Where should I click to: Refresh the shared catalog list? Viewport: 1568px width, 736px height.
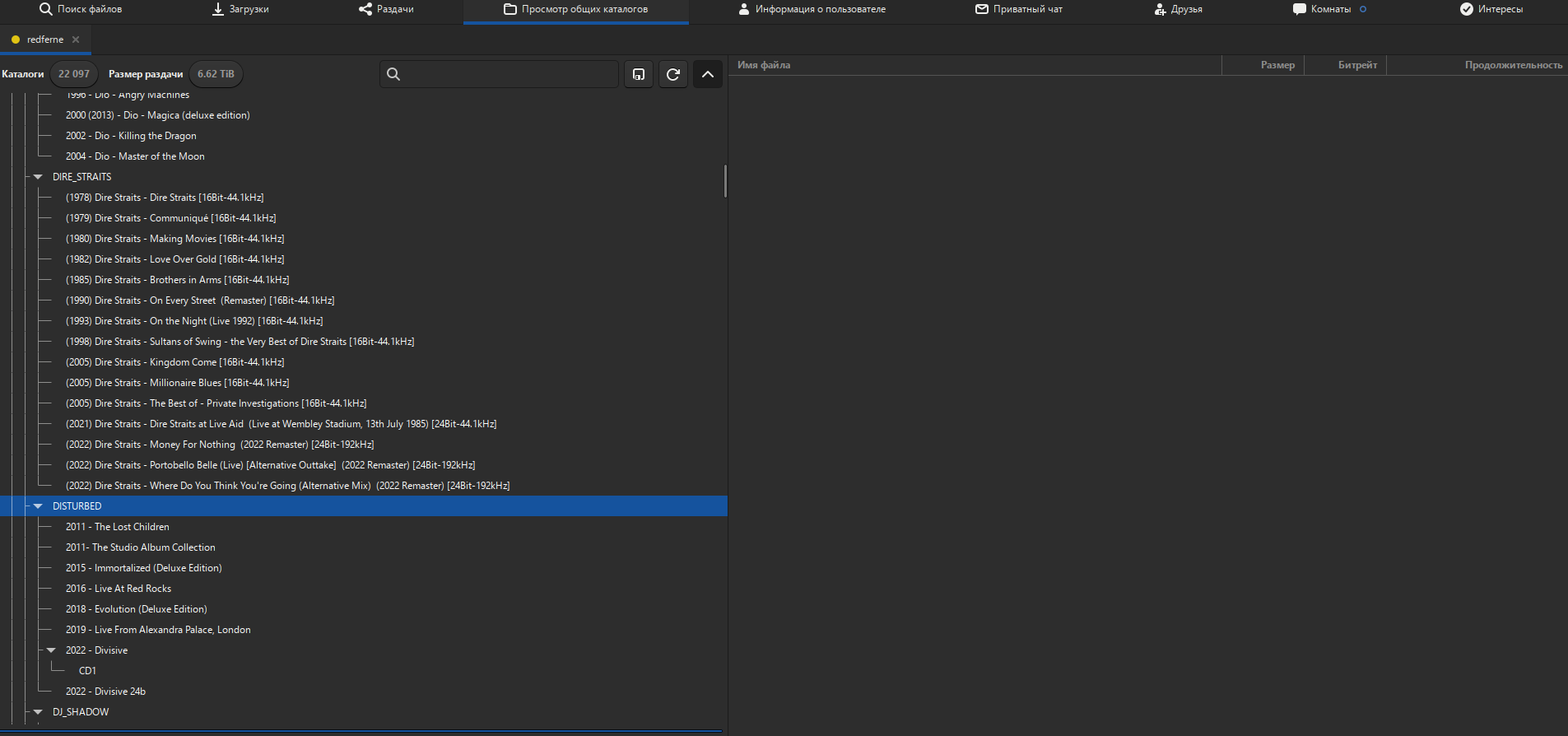[673, 74]
